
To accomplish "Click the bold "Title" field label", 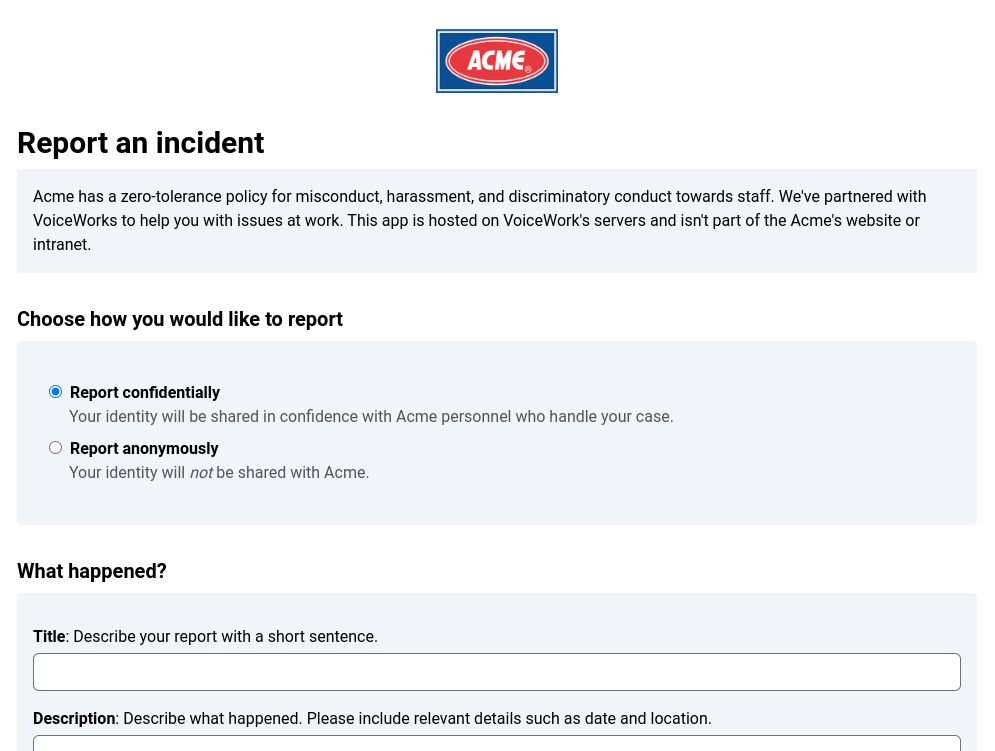I will tap(49, 636).
